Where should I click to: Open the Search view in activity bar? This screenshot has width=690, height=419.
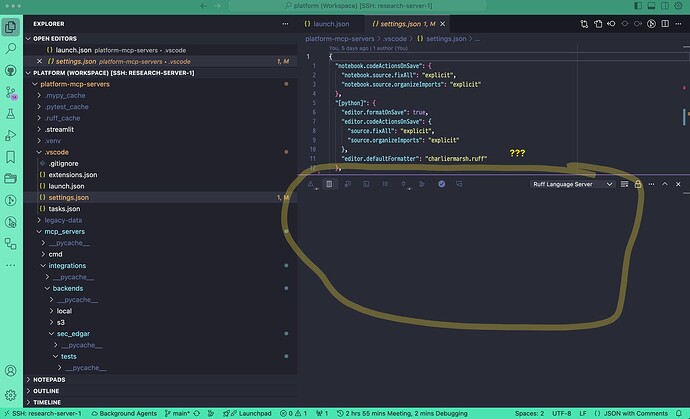click(x=11, y=48)
